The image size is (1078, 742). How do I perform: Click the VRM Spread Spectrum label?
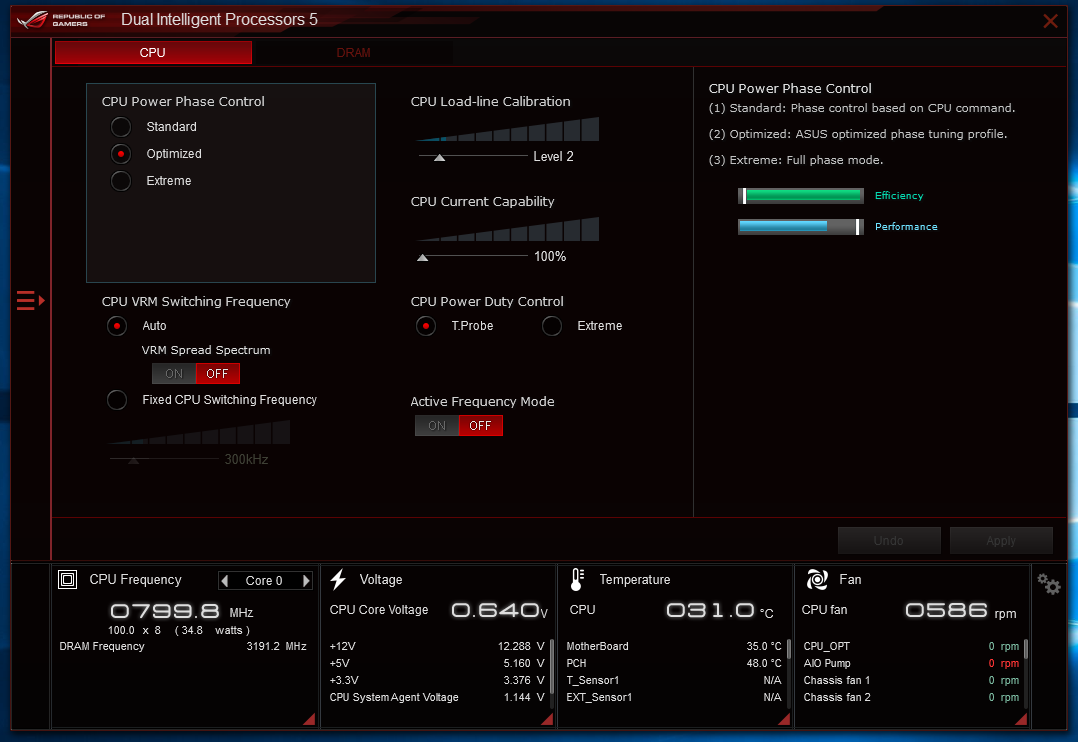(x=206, y=350)
